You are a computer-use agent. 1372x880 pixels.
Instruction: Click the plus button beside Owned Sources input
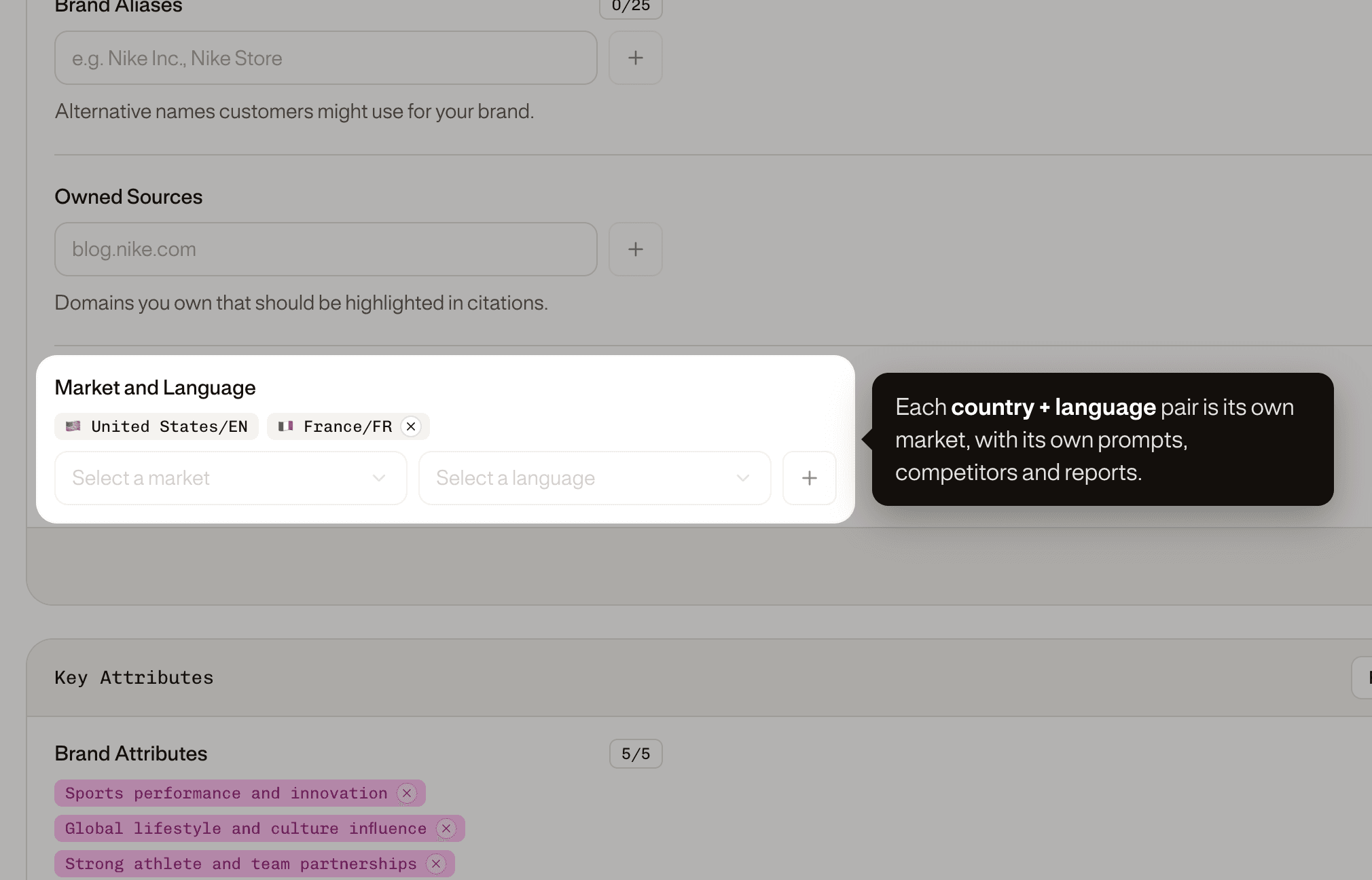(635, 249)
